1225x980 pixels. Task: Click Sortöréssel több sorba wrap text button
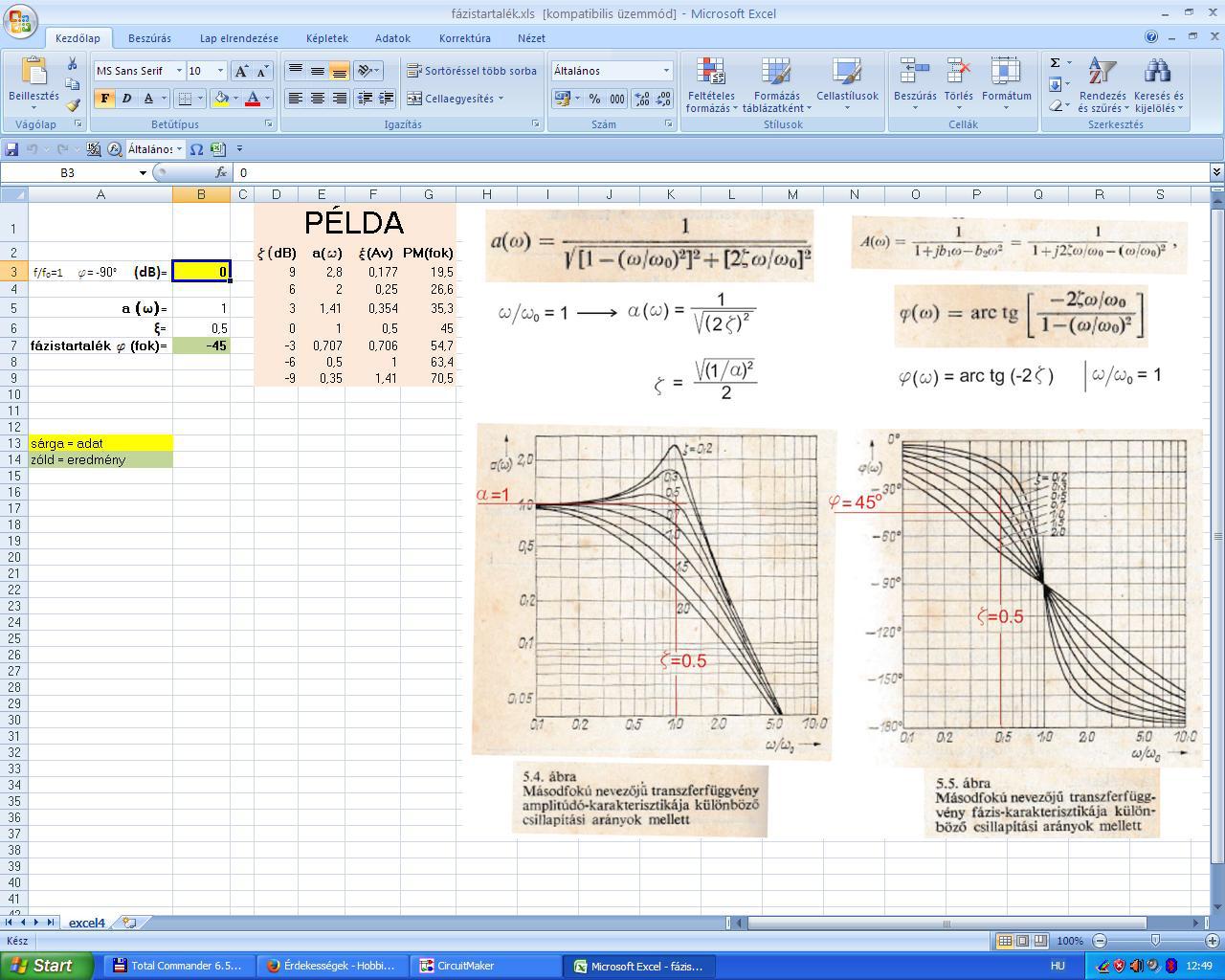tap(471, 71)
